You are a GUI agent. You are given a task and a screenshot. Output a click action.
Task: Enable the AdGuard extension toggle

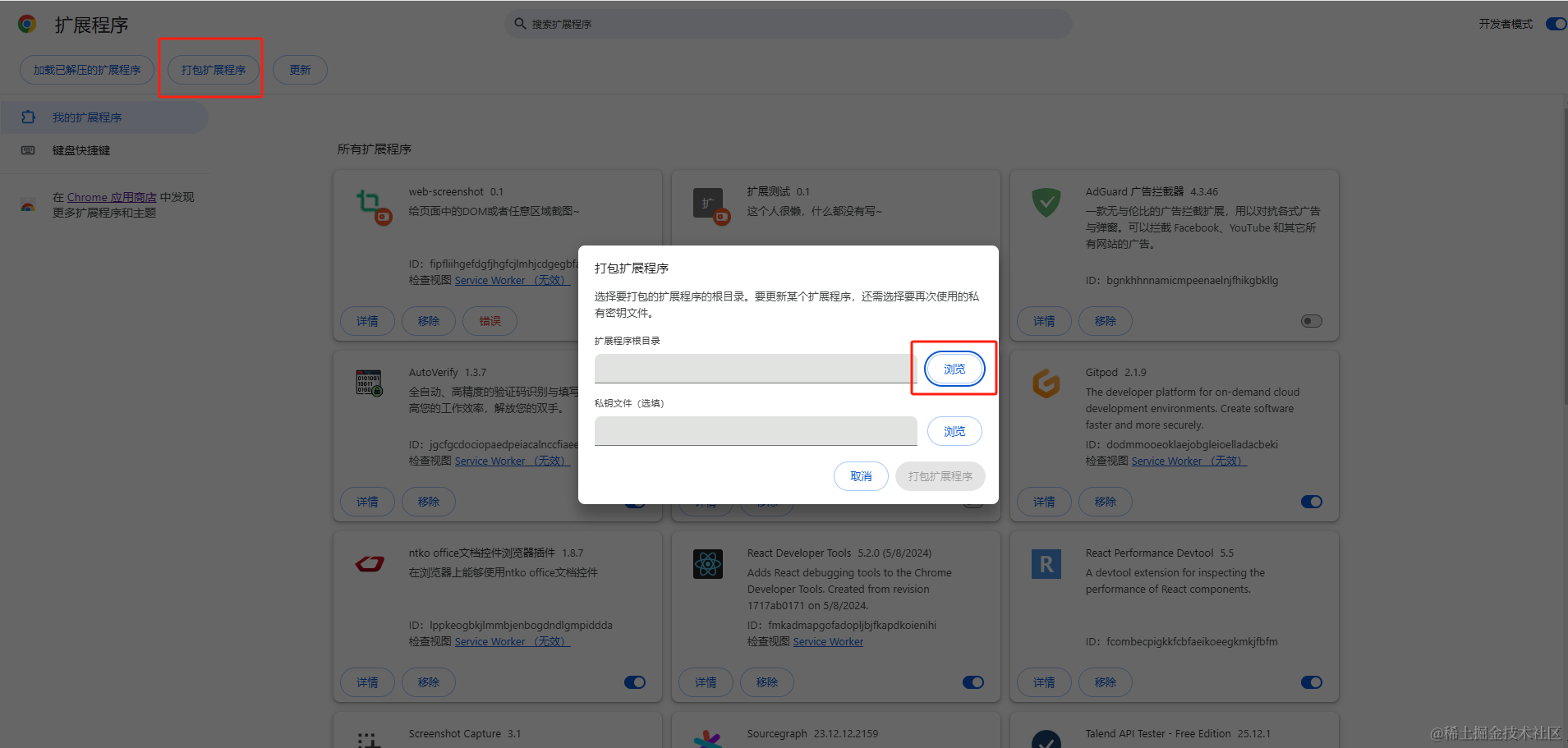coord(1312,321)
